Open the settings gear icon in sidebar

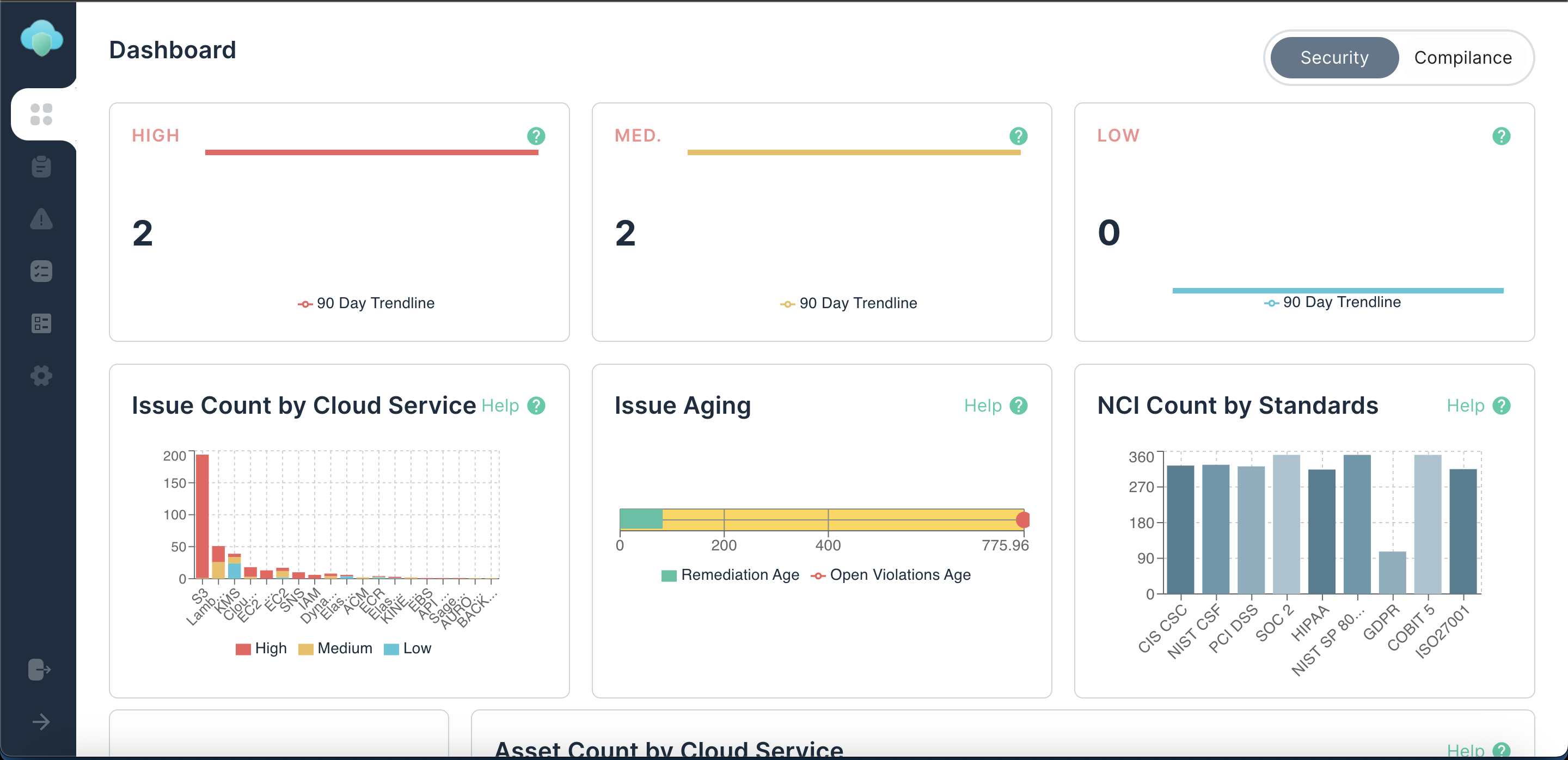pyautogui.click(x=41, y=376)
